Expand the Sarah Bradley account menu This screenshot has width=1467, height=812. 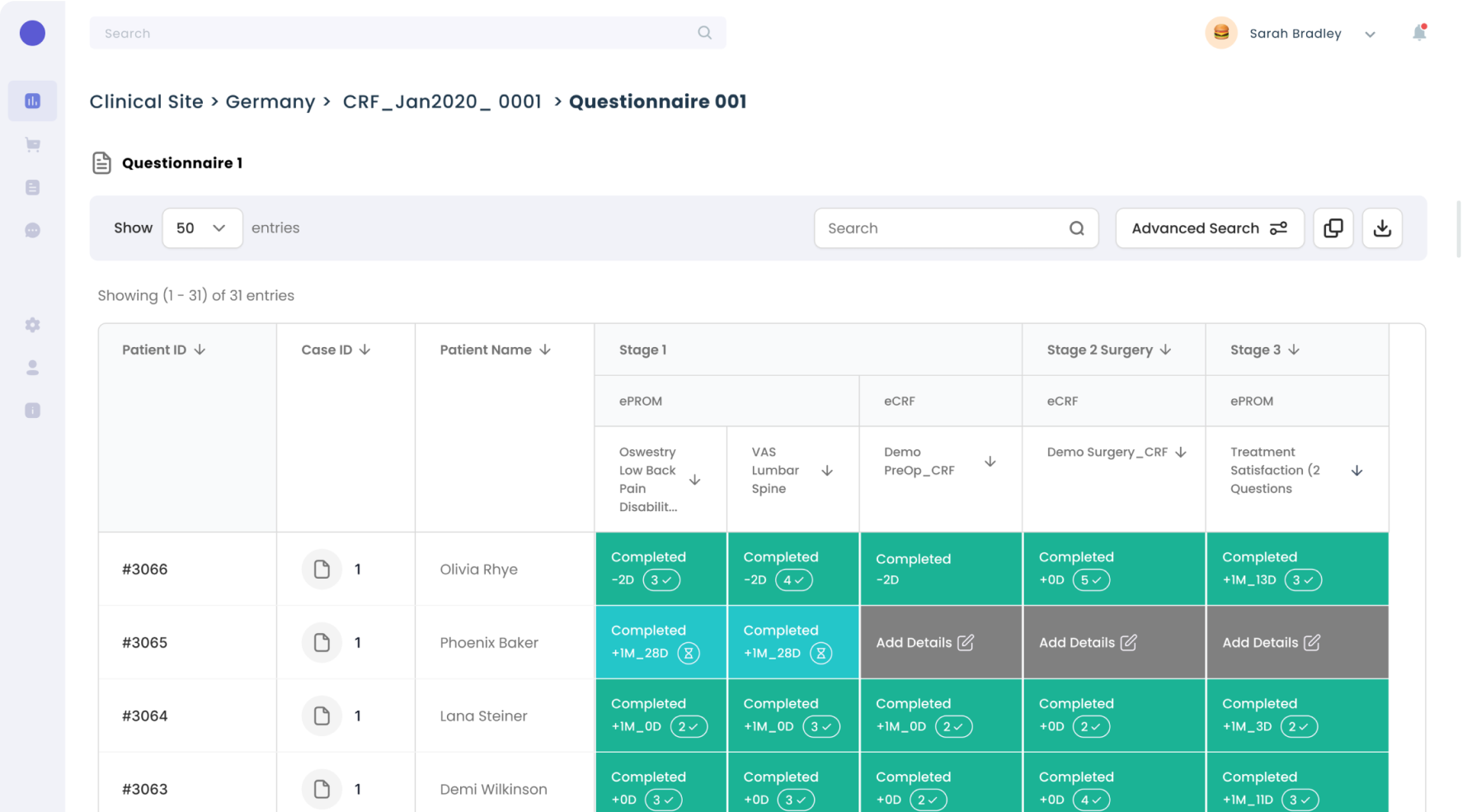pos(1370,34)
